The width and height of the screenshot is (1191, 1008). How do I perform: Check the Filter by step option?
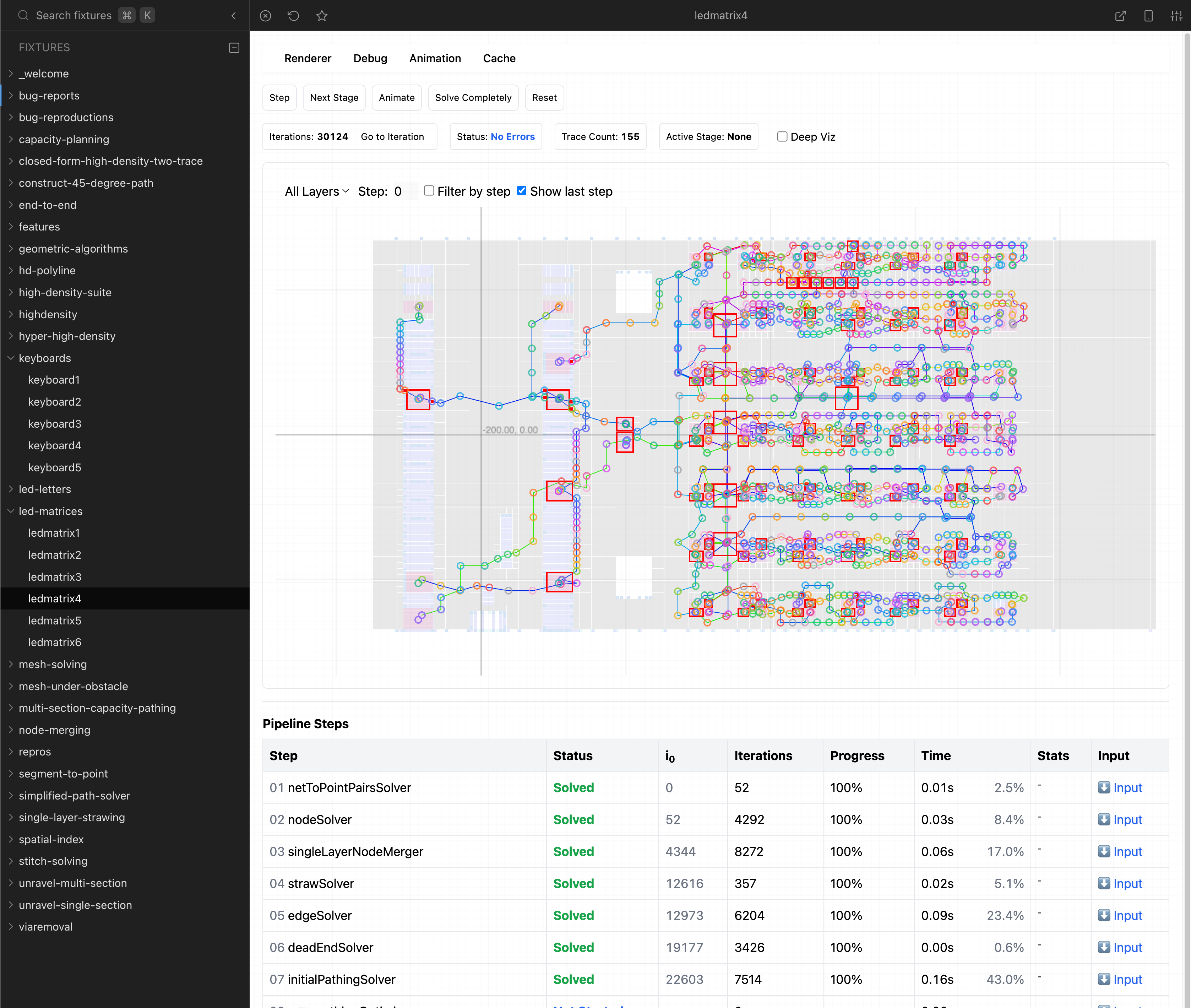click(x=428, y=191)
